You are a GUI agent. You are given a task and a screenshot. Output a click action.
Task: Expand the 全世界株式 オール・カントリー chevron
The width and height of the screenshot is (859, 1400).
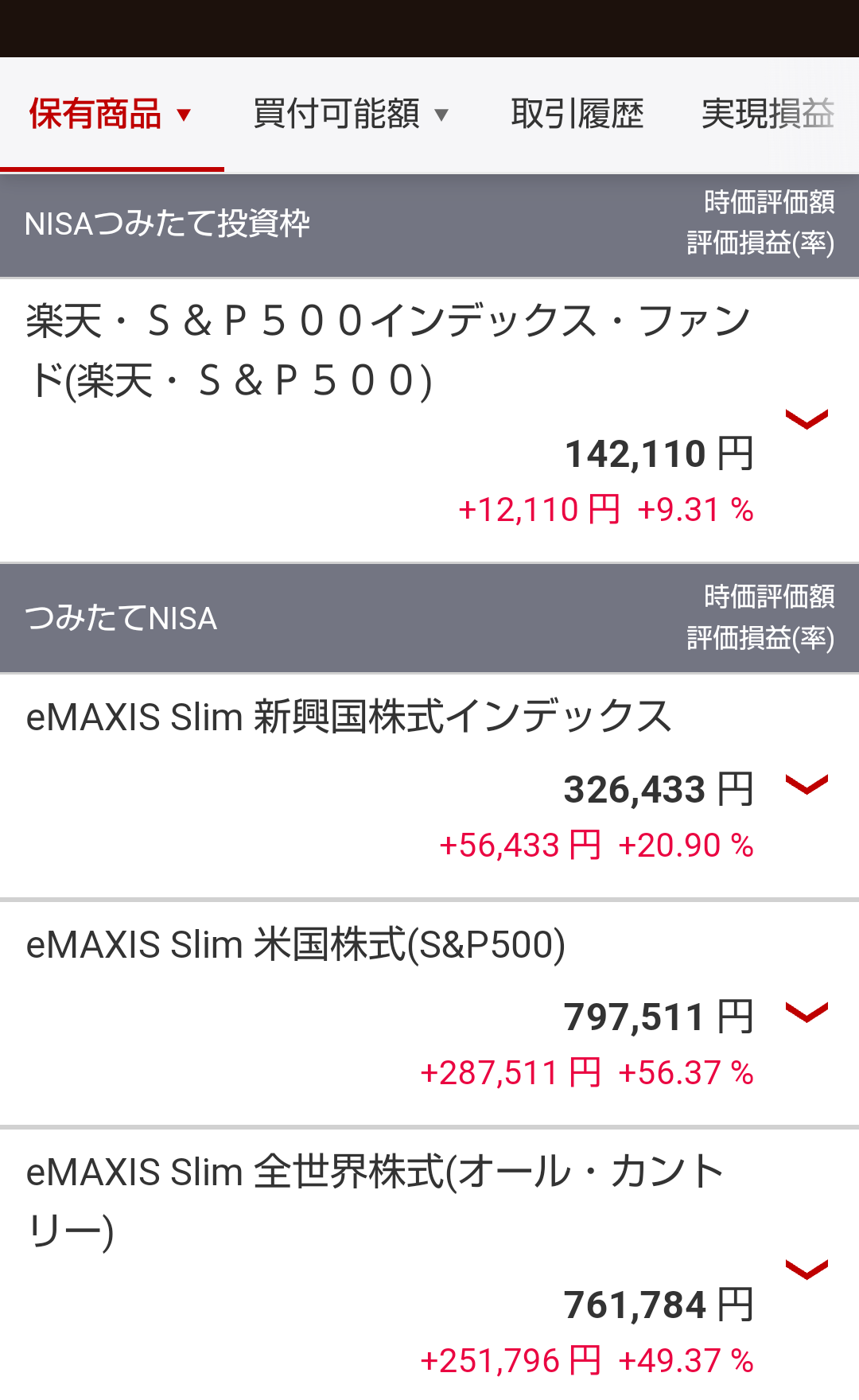[807, 1270]
